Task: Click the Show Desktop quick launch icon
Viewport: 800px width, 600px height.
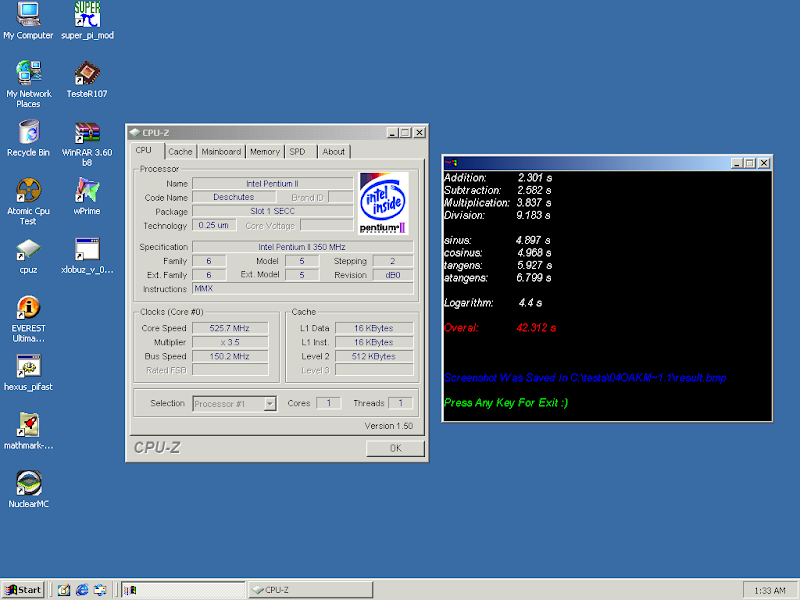Action: [64, 590]
